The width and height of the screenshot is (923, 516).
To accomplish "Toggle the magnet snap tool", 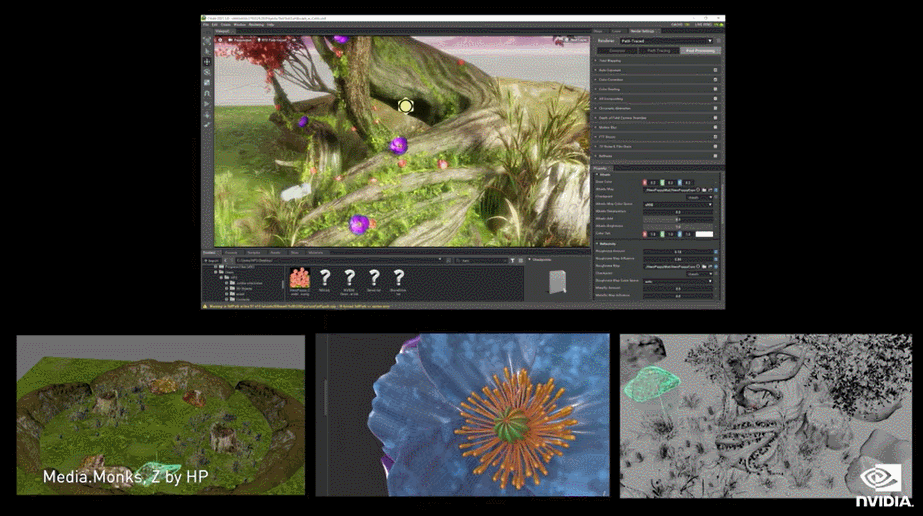I will tap(207, 94).
